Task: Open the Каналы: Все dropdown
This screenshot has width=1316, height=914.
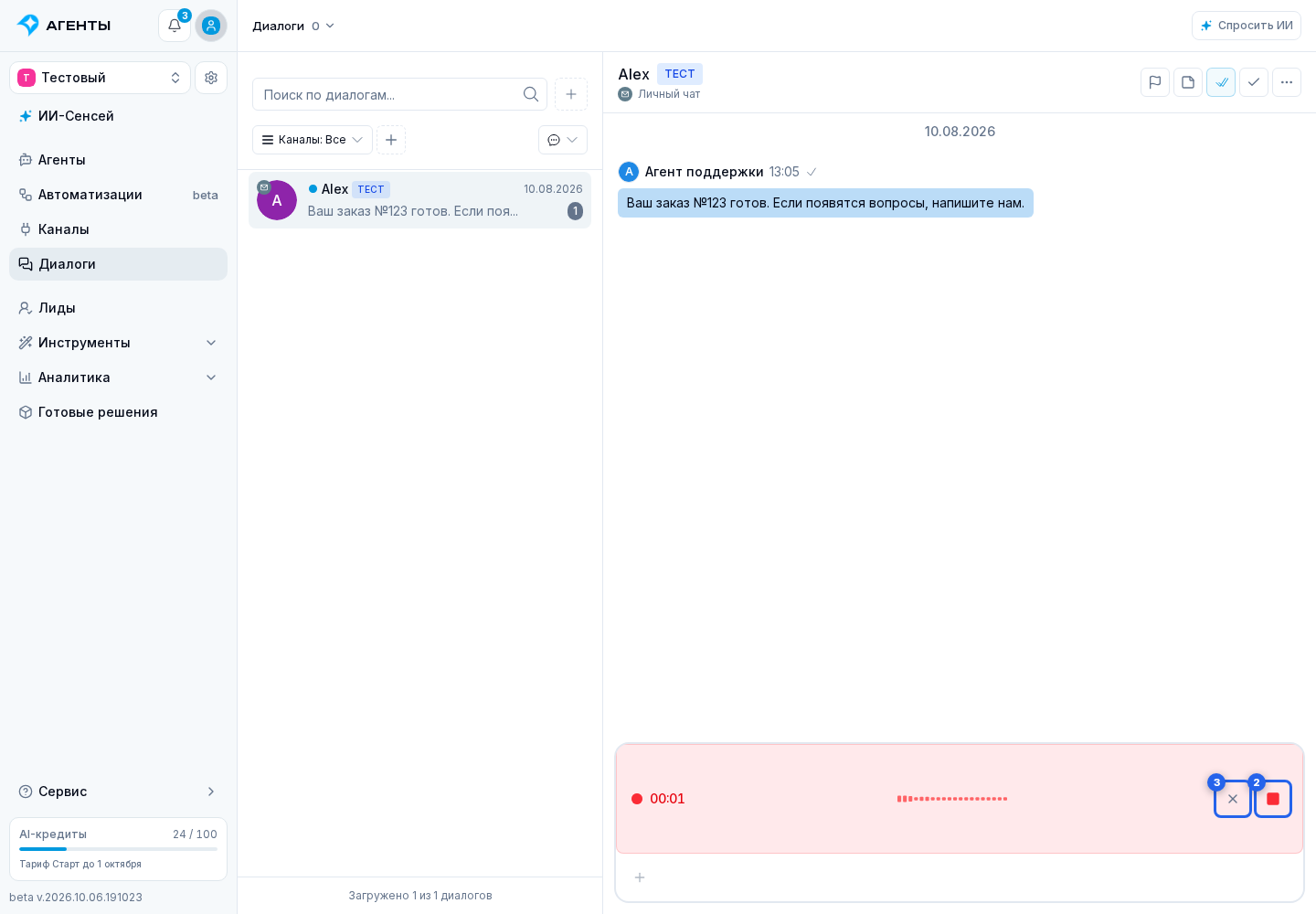Action: 313,140
